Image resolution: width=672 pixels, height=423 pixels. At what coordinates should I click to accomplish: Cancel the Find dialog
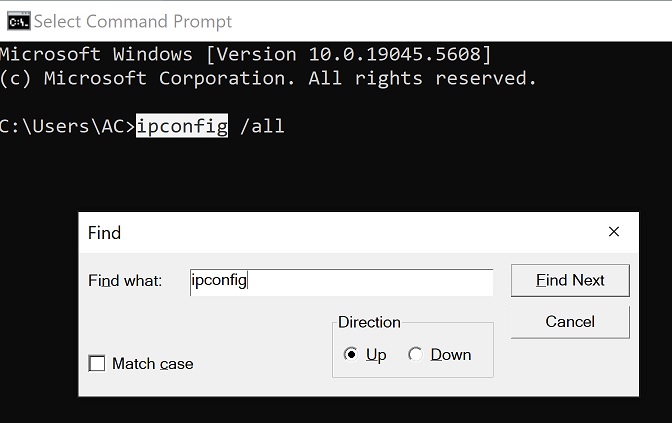570,322
